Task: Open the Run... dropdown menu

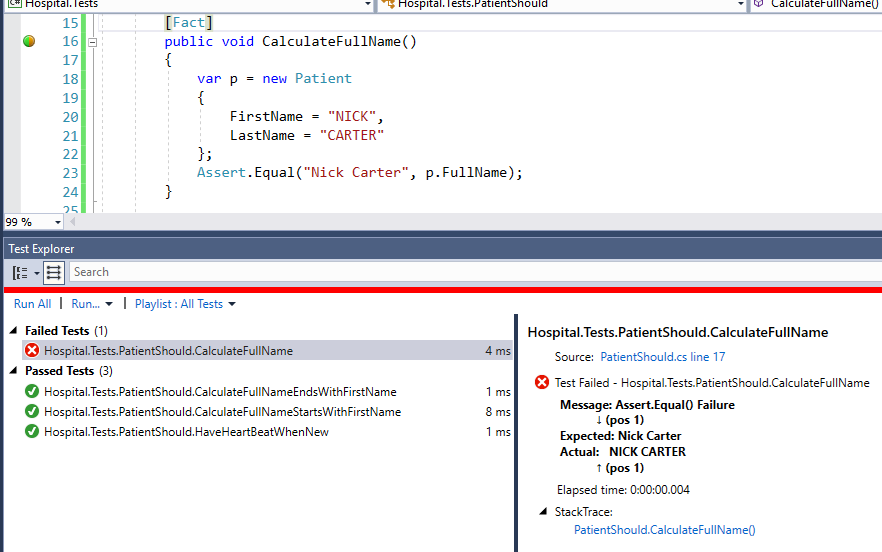Action: point(92,304)
